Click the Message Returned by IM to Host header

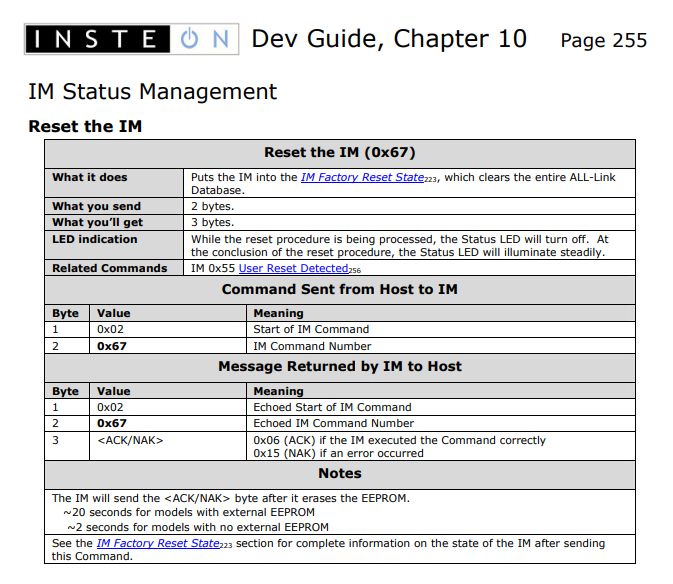[340, 367]
